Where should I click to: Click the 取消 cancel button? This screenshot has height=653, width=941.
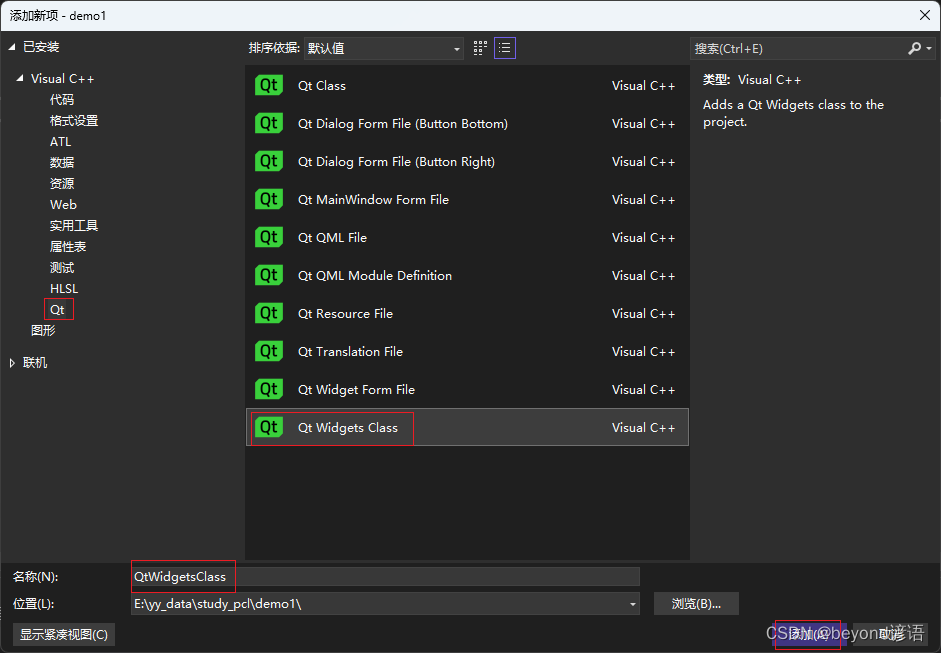(892, 634)
